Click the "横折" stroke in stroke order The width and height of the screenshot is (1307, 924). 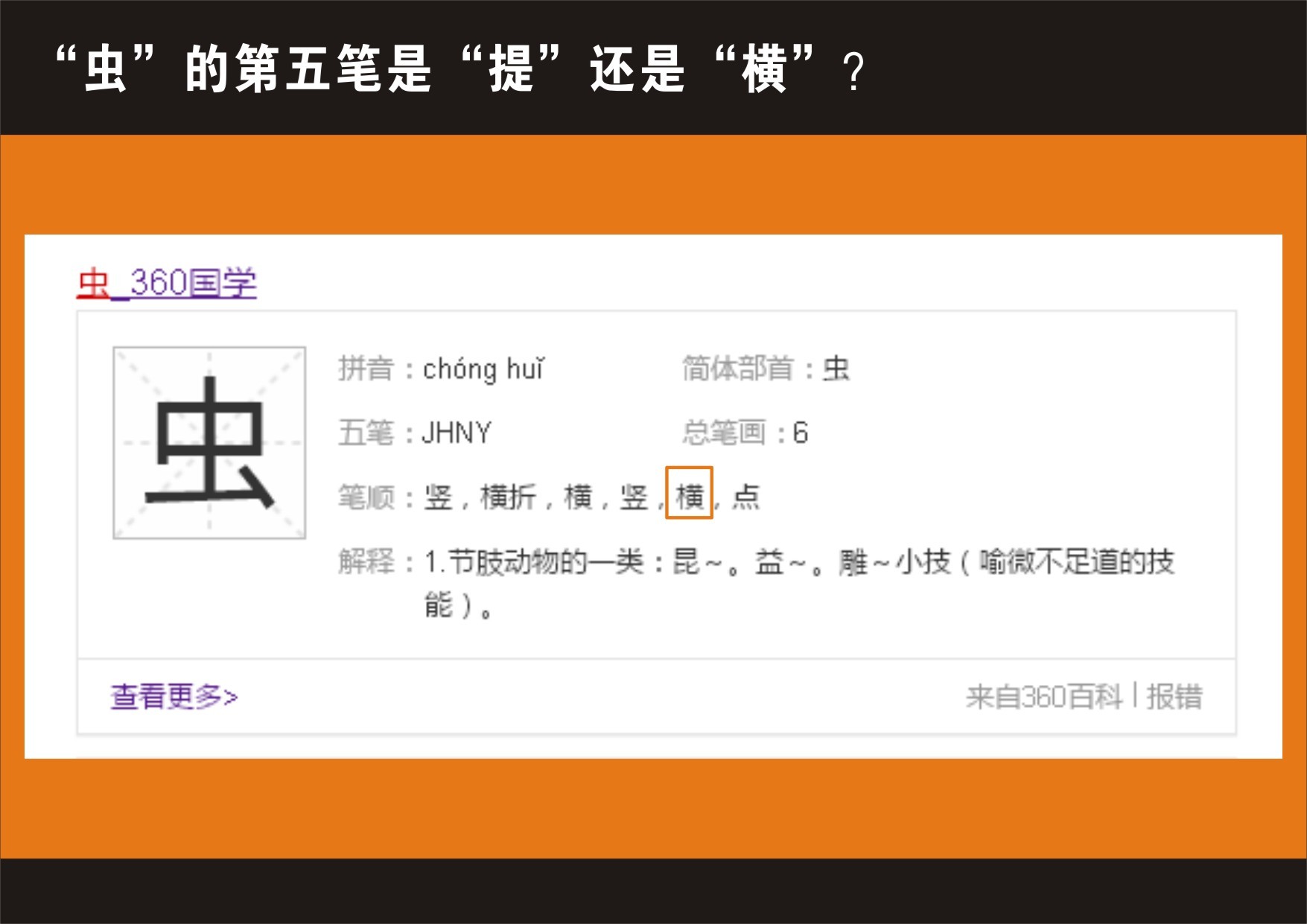tap(508, 497)
